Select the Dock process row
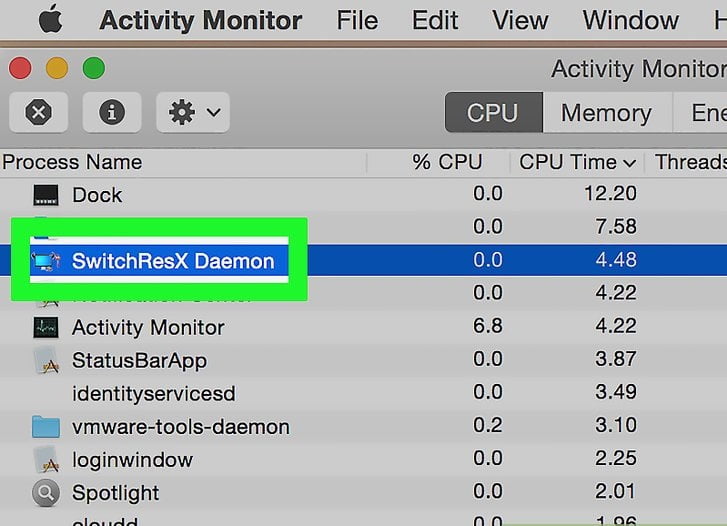The height and width of the screenshot is (526, 727). point(364,194)
